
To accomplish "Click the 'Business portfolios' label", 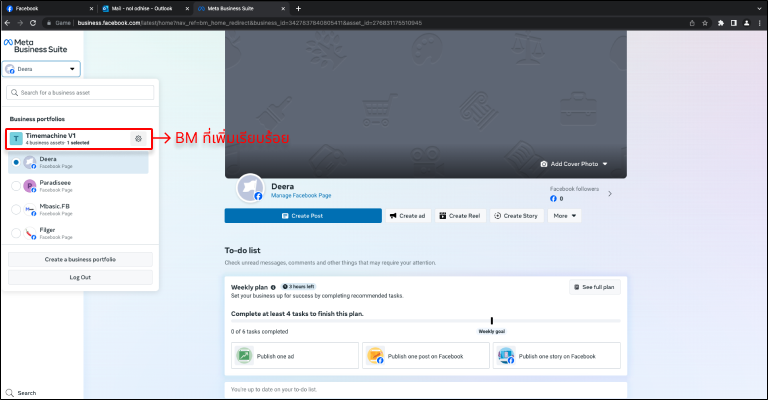I will point(37,119).
